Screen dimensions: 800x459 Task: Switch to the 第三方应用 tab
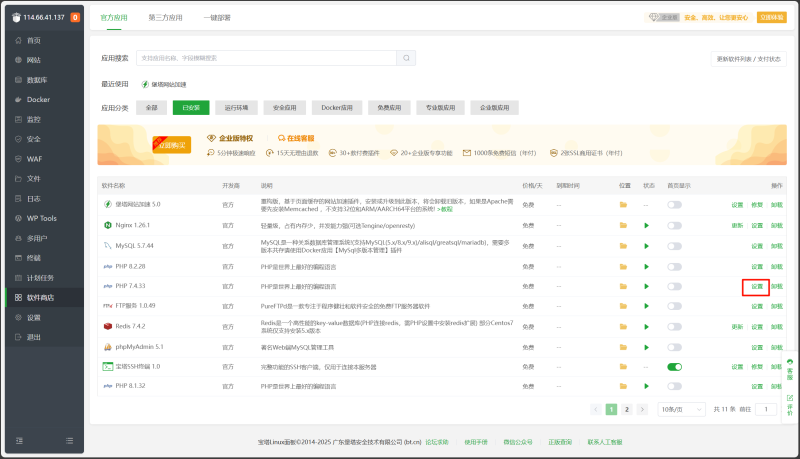click(x=165, y=17)
